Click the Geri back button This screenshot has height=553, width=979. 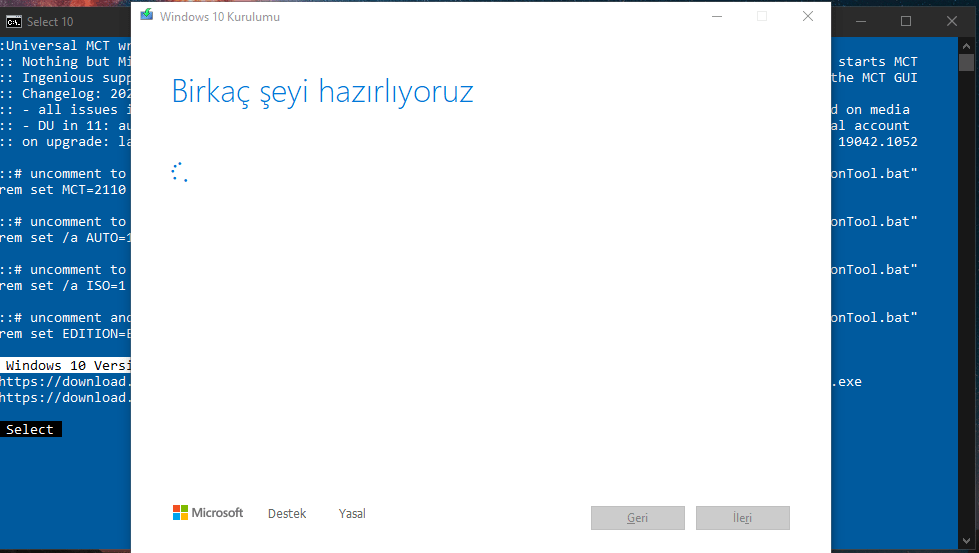(x=637, y=518)
